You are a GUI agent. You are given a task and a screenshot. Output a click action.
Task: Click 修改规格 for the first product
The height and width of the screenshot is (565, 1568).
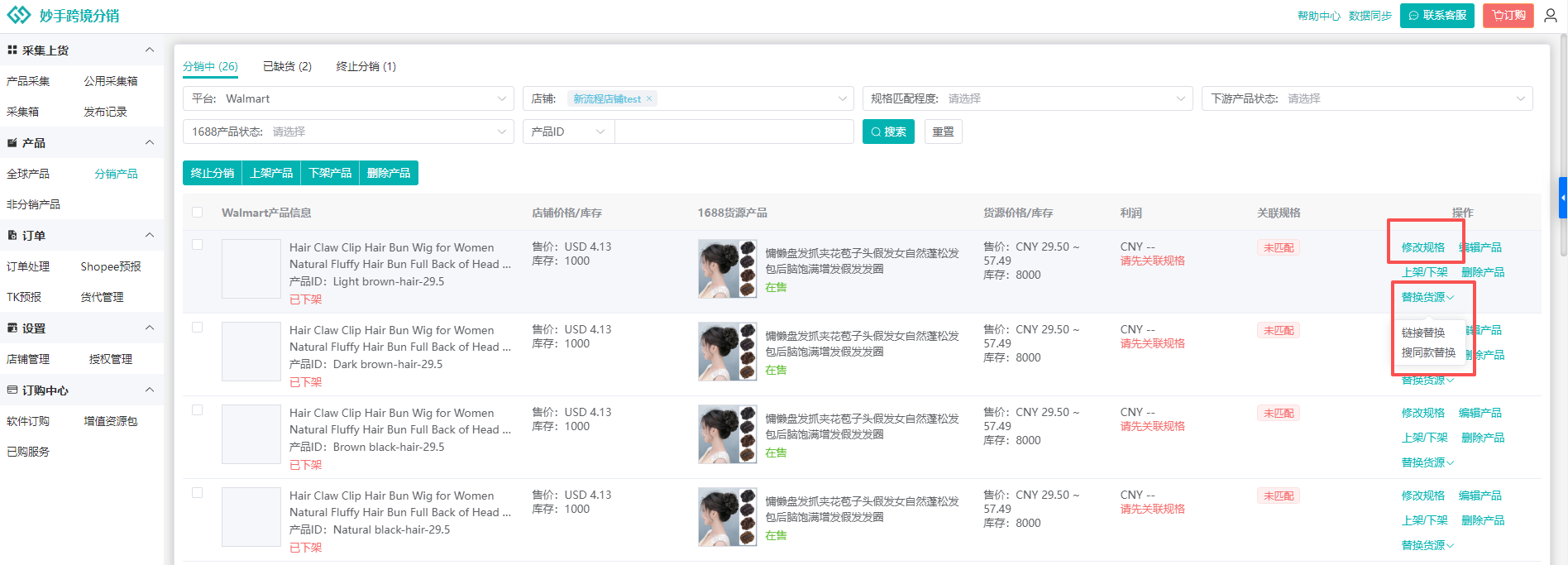tap(1422, 247)
